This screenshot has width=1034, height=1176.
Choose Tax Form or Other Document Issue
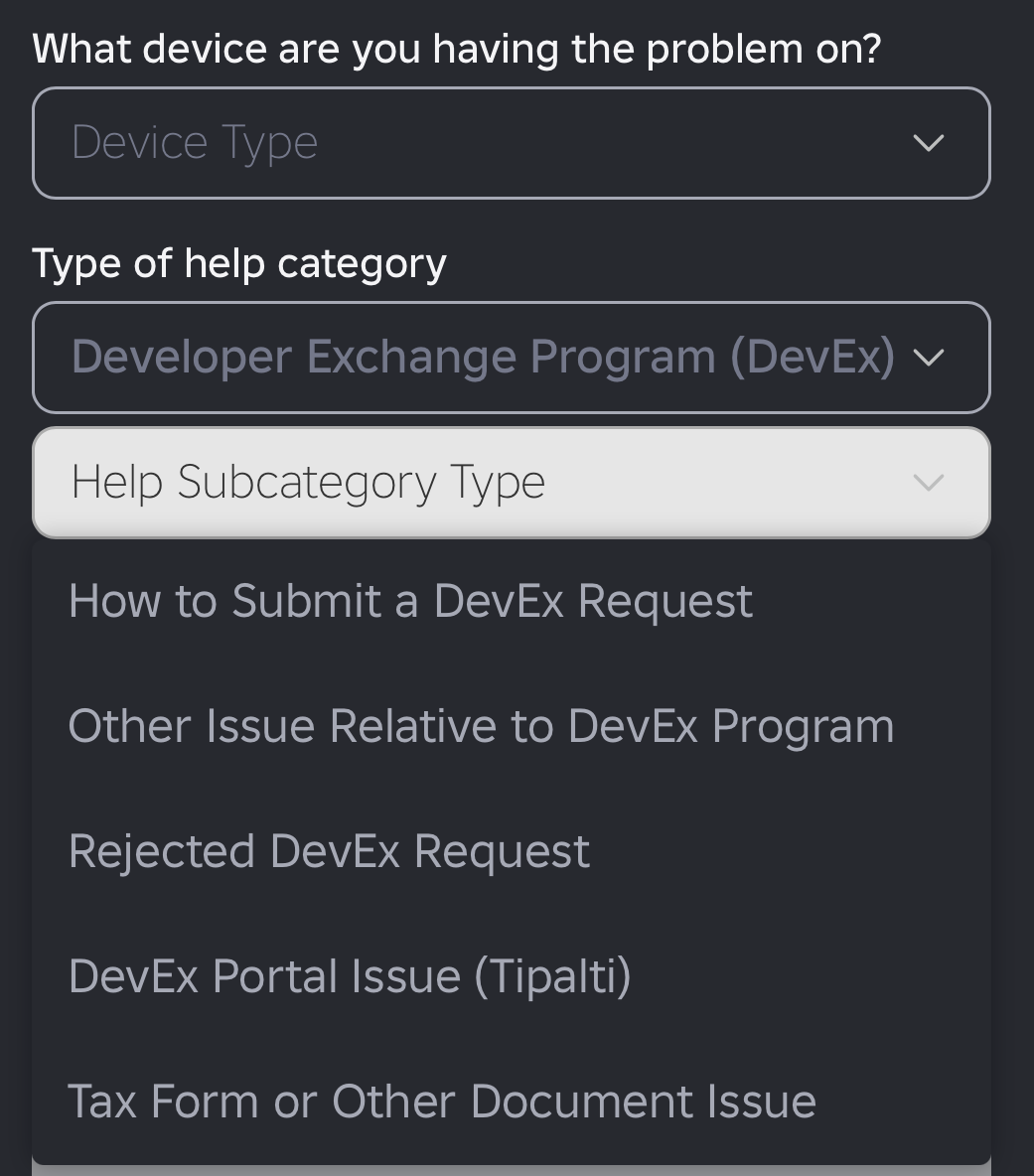[x=512, y=1102]
